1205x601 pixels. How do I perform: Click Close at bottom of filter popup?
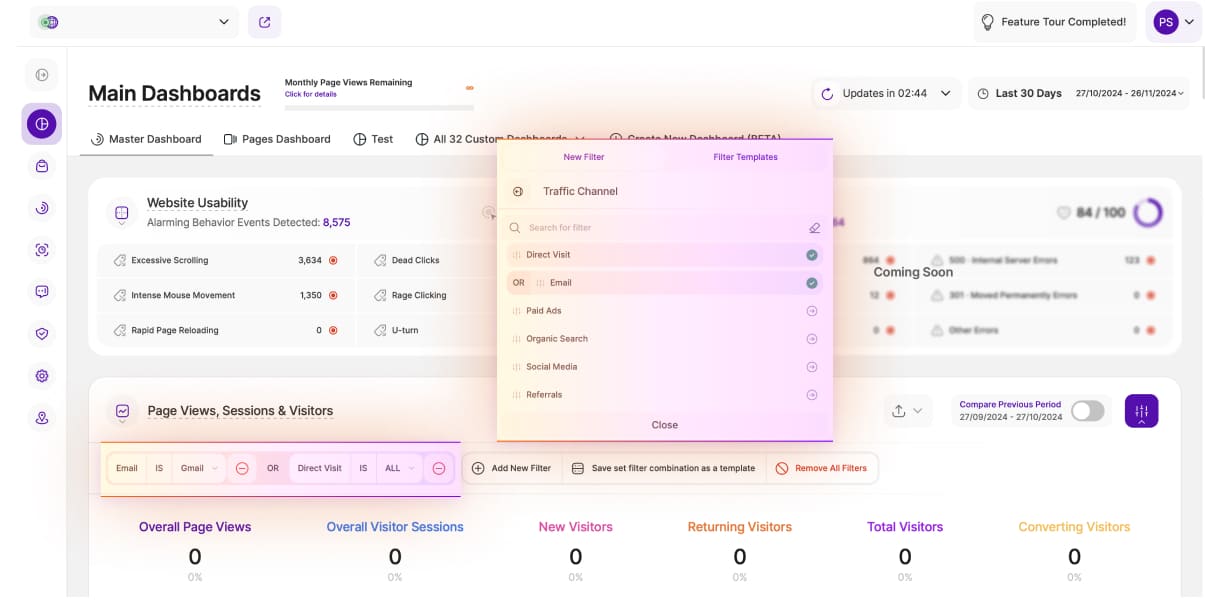[x=664, y=425]
